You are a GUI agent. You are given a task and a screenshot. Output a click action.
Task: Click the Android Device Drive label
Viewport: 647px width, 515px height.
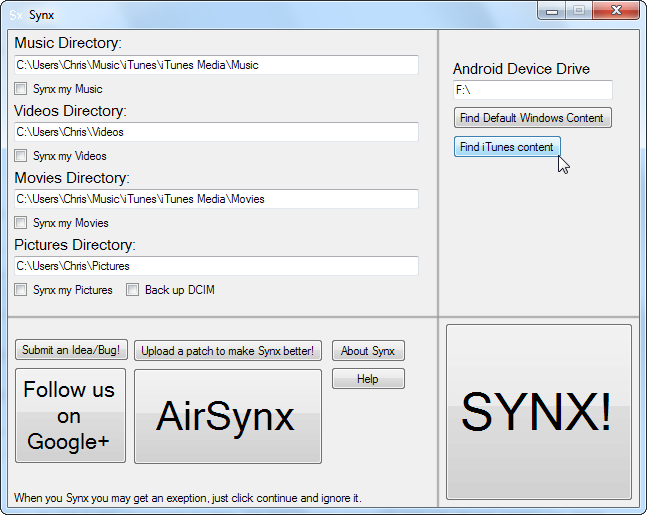[x=521, y=69]
